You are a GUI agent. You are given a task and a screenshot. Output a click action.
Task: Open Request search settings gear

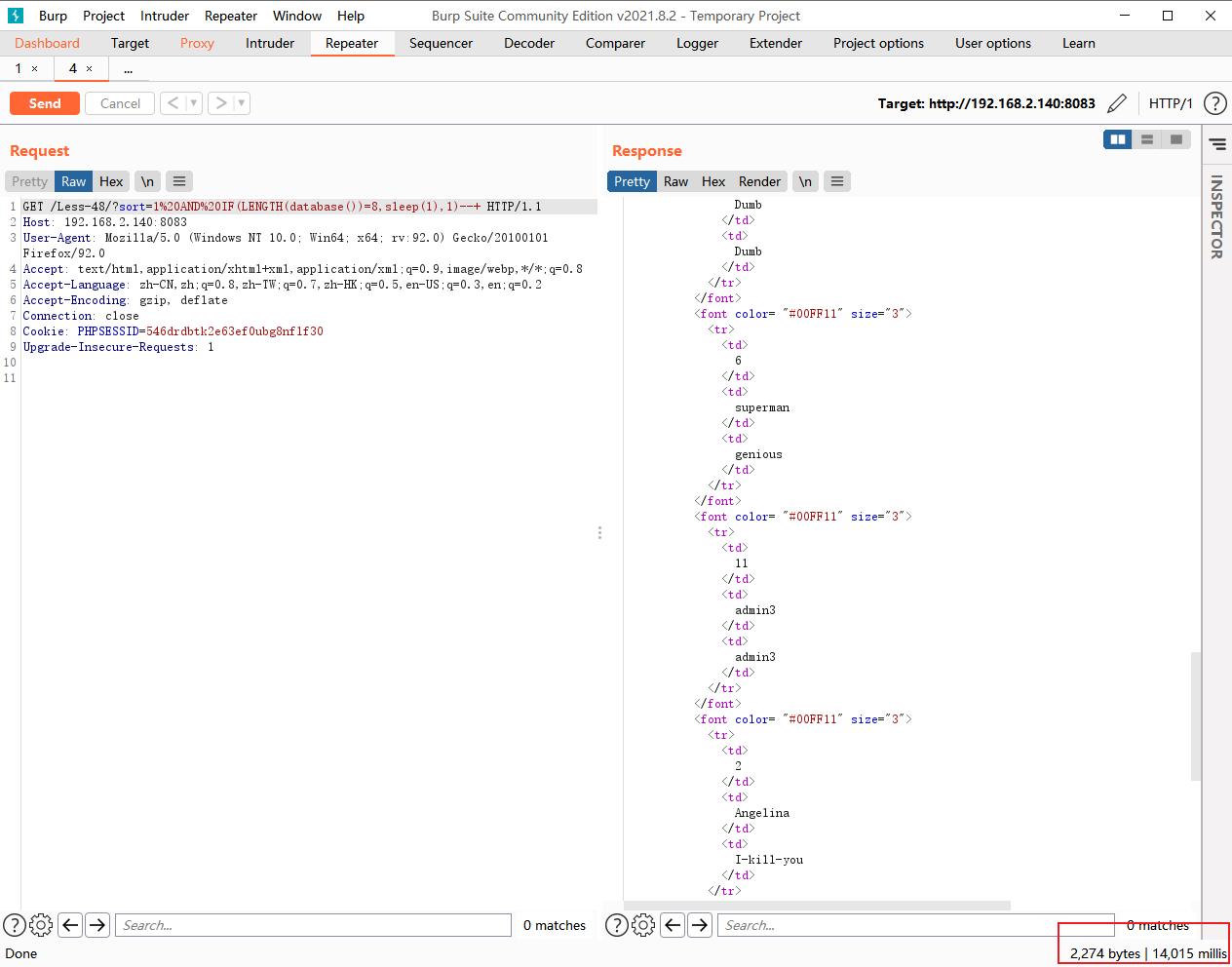[41, 925]
